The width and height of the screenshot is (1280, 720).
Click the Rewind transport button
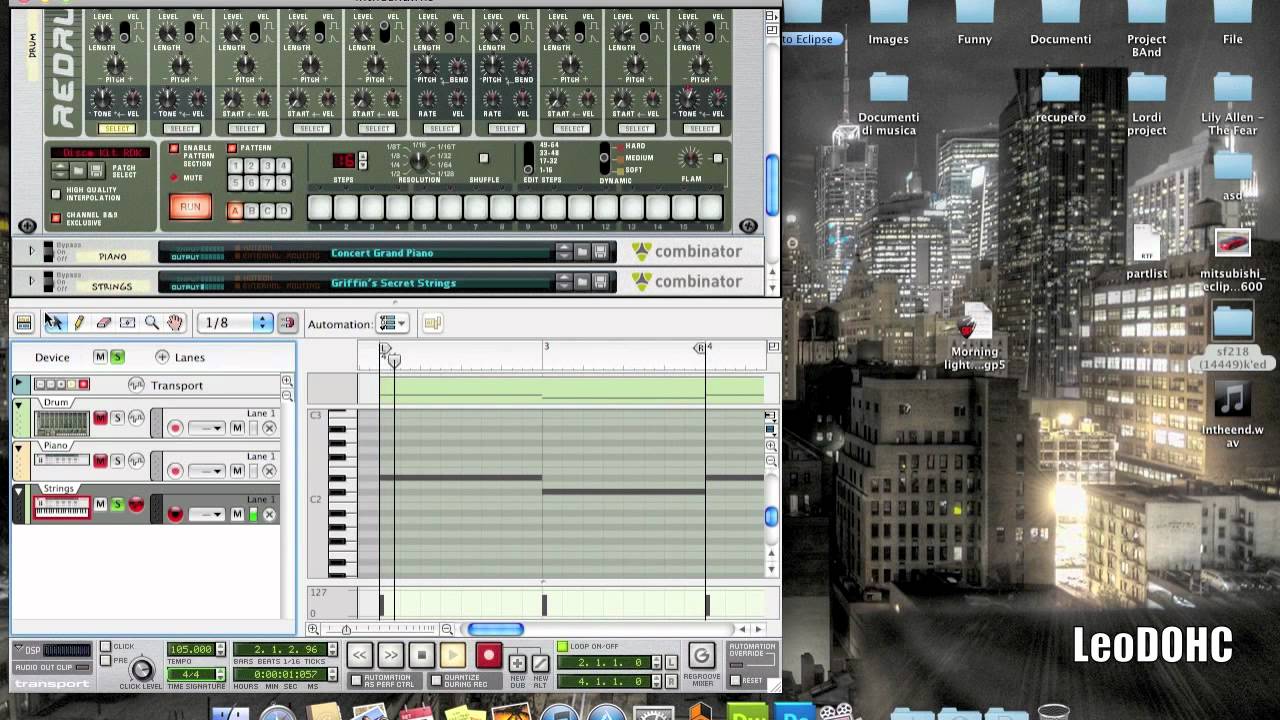359,655
